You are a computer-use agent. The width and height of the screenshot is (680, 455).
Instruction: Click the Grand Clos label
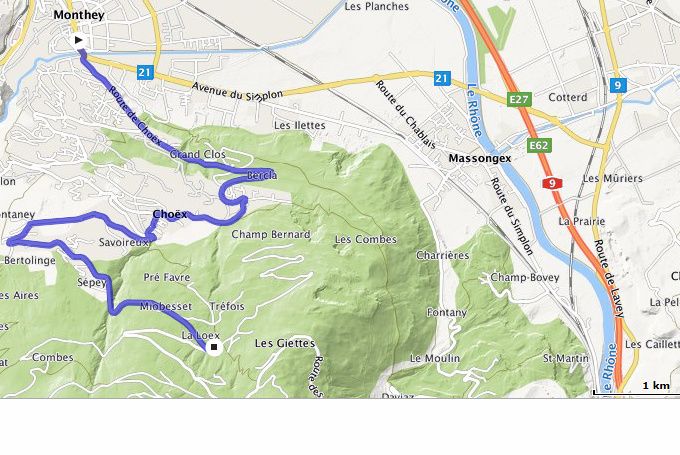[198, 154]
